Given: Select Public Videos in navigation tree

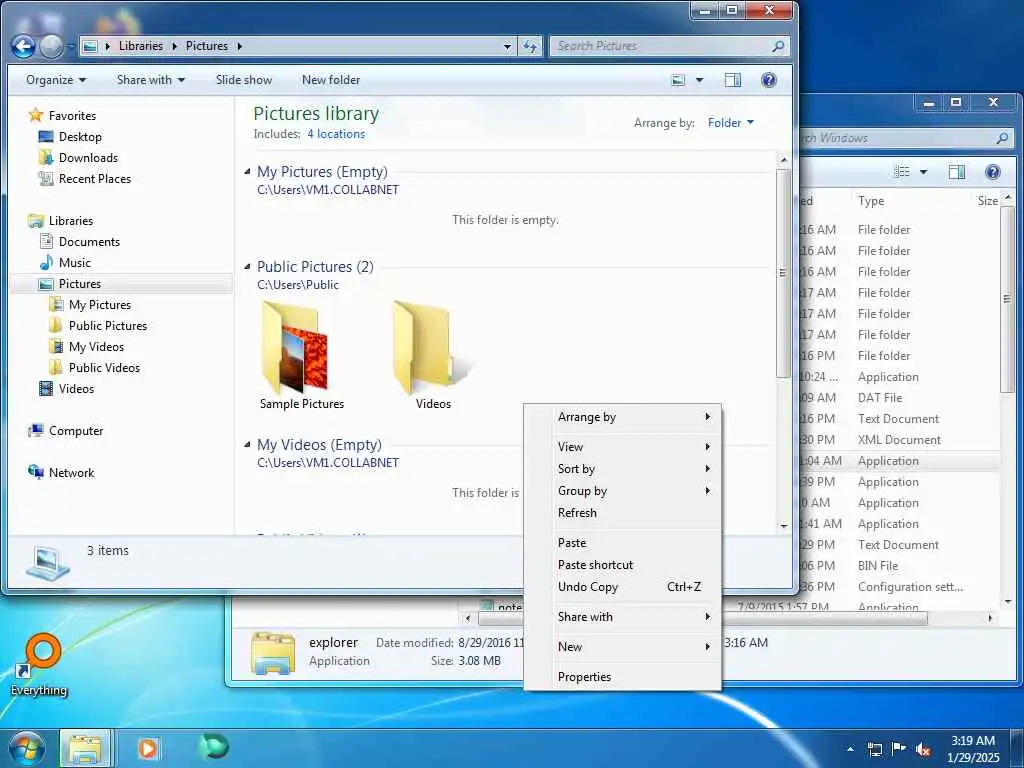Looking at the screenshot, I should 104,368.
